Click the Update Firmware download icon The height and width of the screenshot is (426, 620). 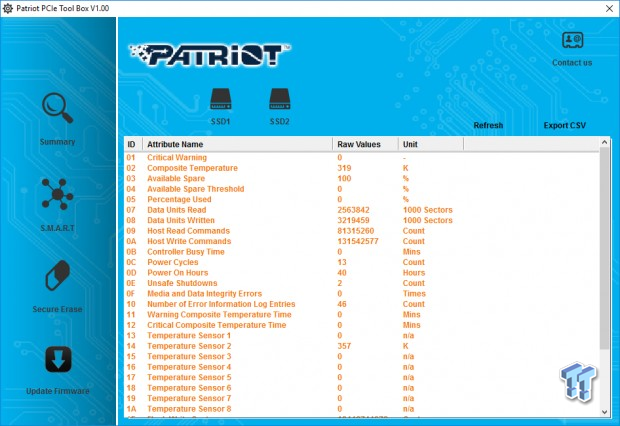click(x=58, y=359)
